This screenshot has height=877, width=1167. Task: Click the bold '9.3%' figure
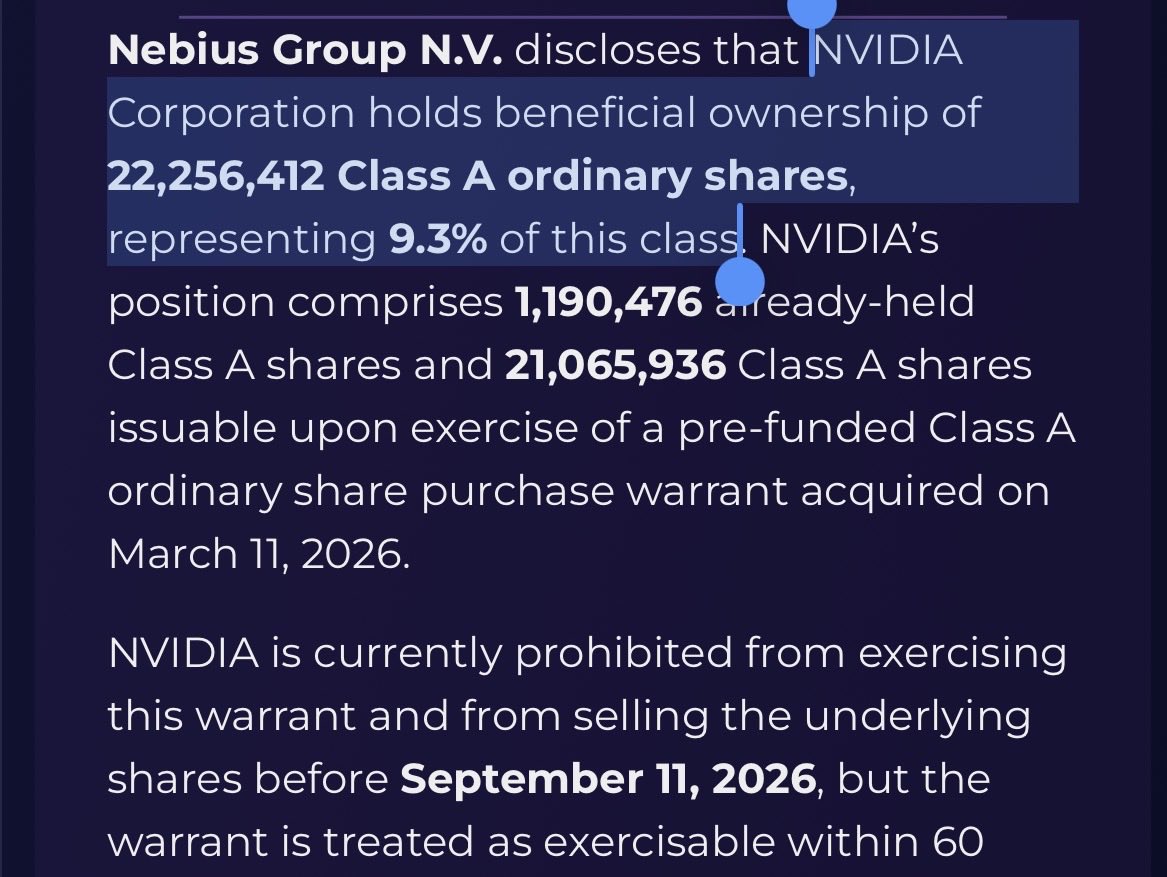[x=438, y=239]
